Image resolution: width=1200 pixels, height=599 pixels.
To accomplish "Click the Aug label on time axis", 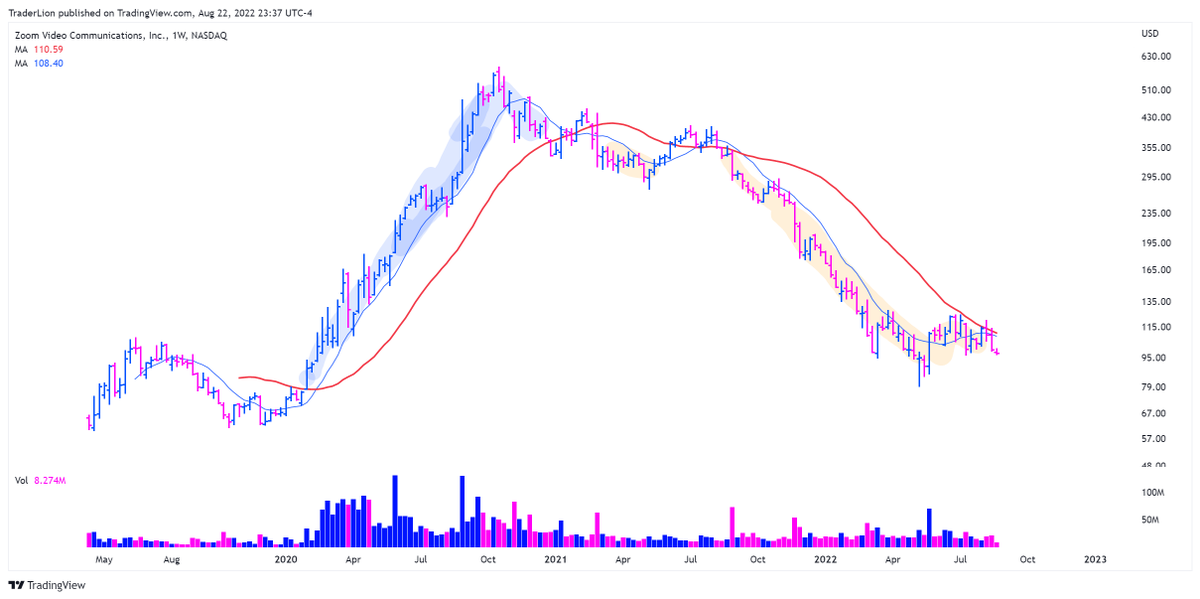I will click(172, 561).
